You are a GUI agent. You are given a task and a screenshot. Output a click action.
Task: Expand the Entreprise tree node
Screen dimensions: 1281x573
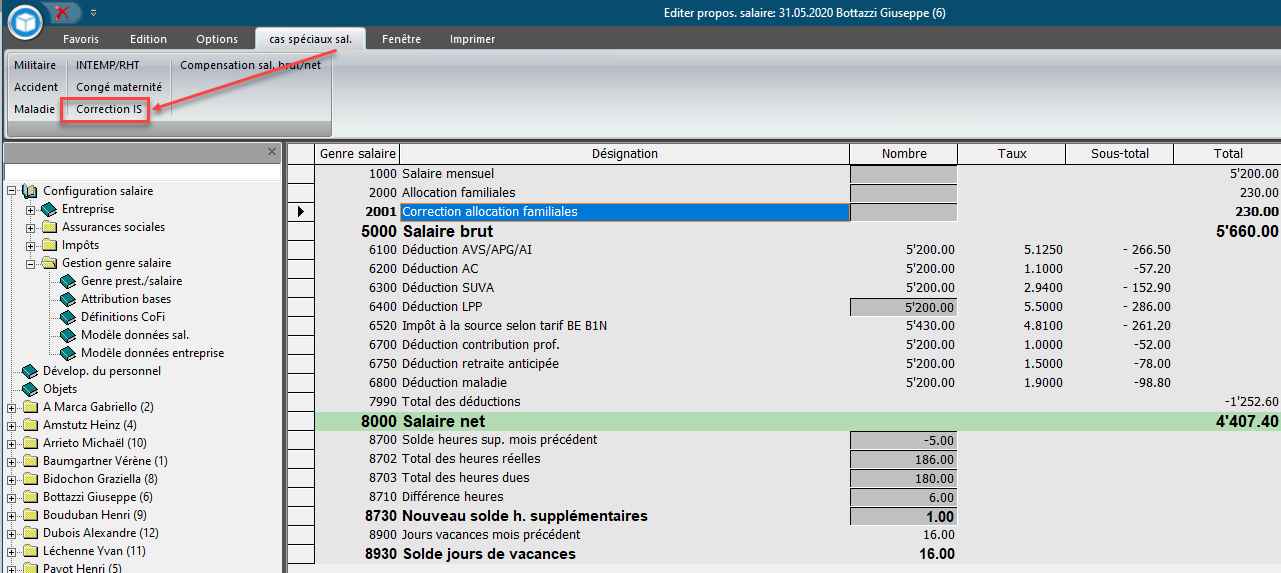pos(31,209)
